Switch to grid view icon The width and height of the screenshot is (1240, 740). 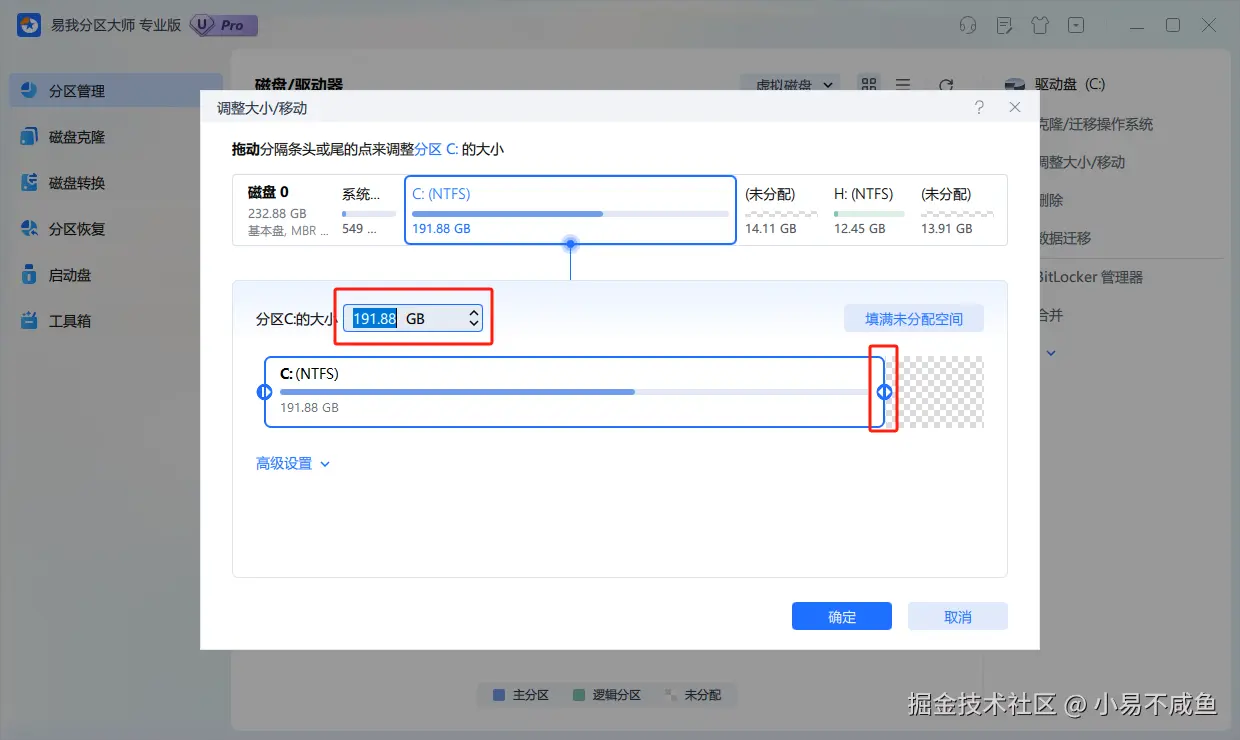click(x=868, y=85)
